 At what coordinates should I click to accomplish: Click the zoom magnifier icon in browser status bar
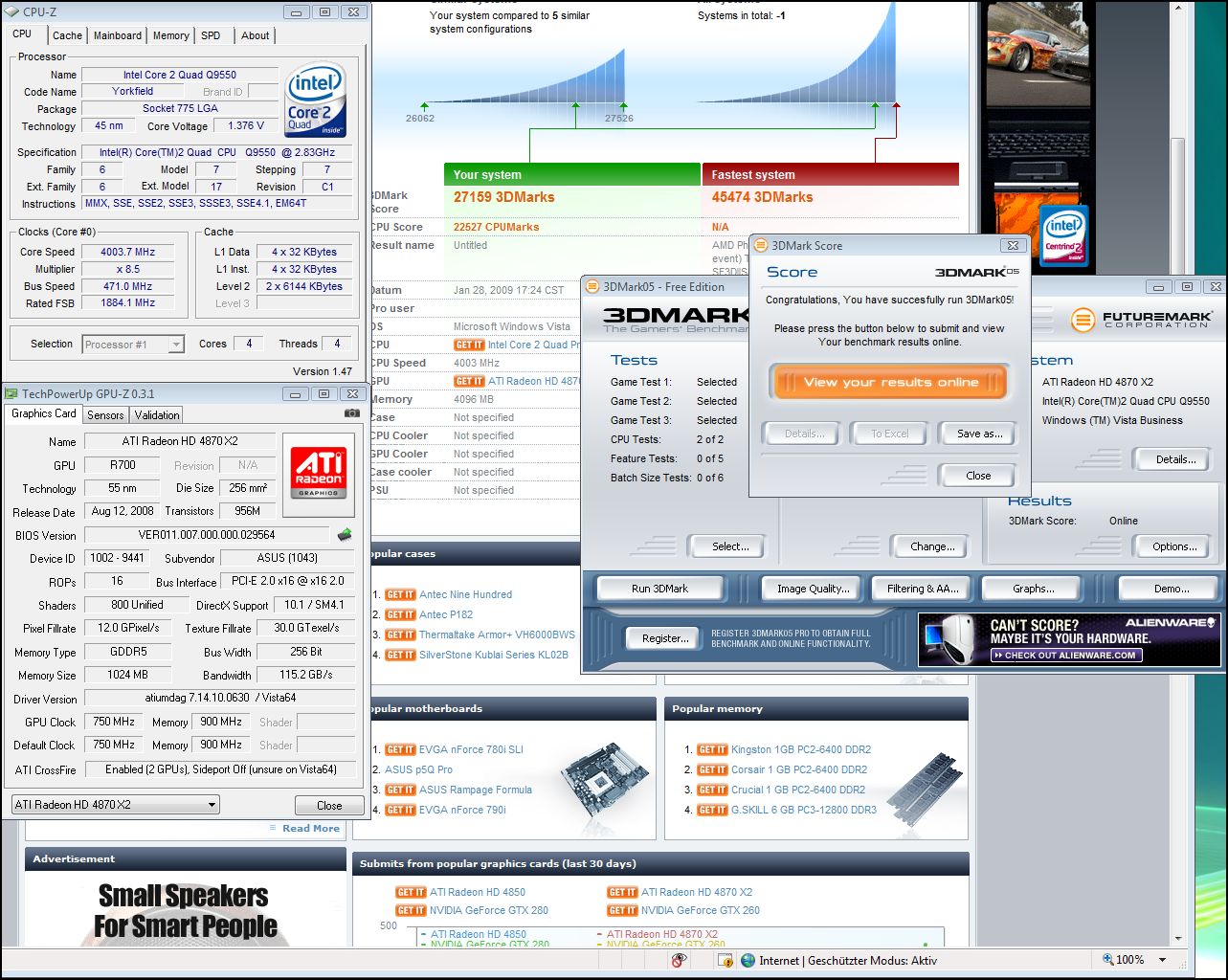1107,960
